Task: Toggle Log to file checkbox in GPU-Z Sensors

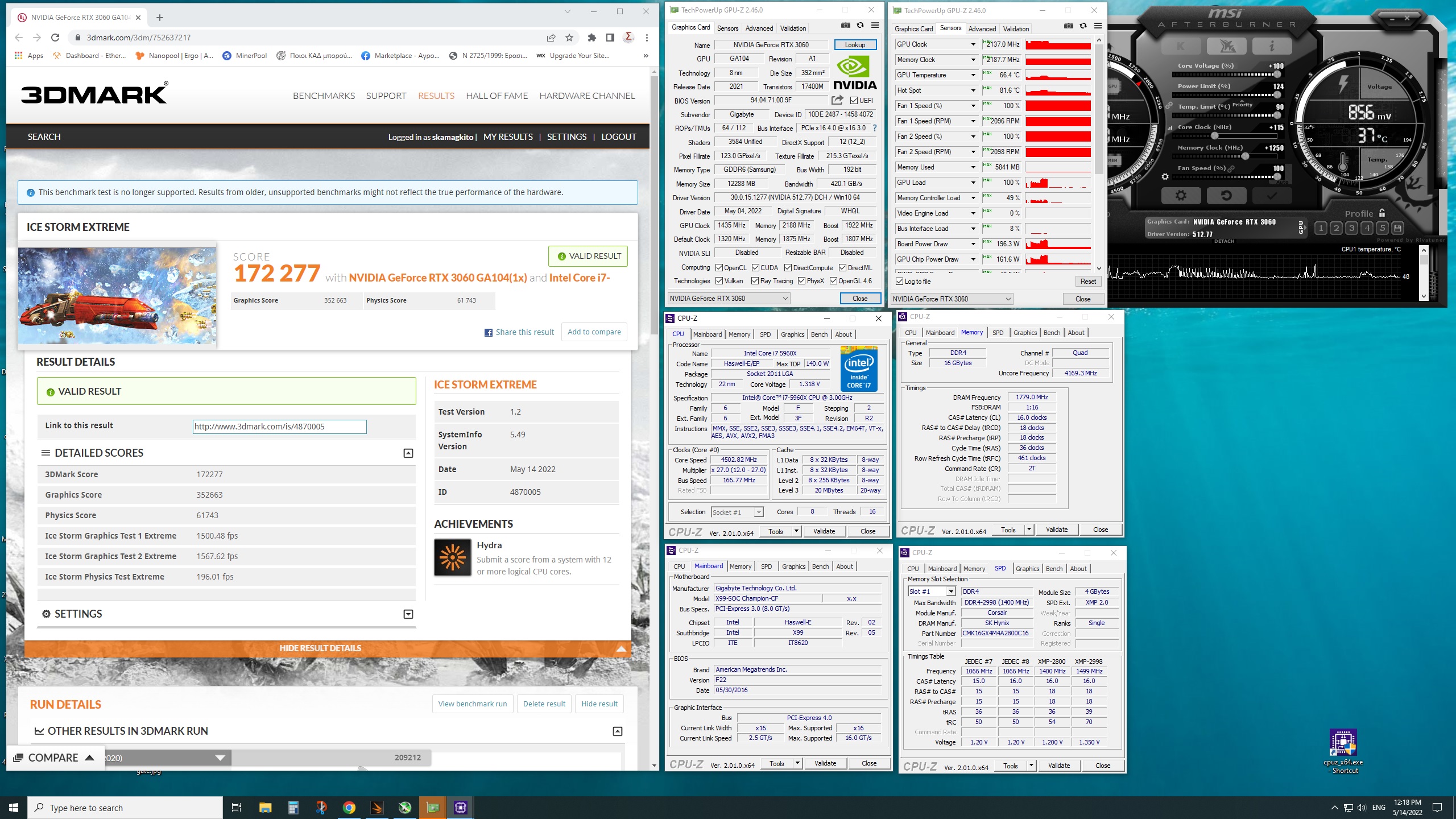Action: [x=900, y=282]
